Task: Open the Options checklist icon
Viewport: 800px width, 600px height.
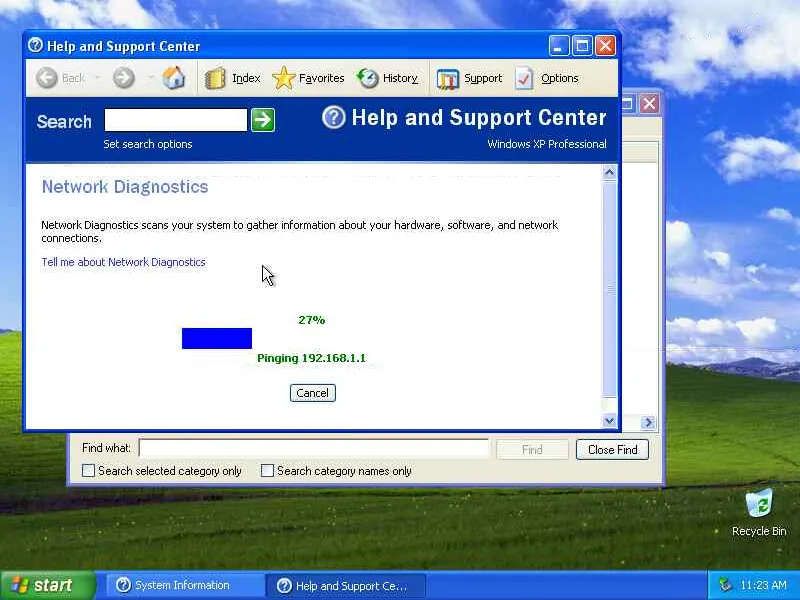Action: (x=524, y=79)
